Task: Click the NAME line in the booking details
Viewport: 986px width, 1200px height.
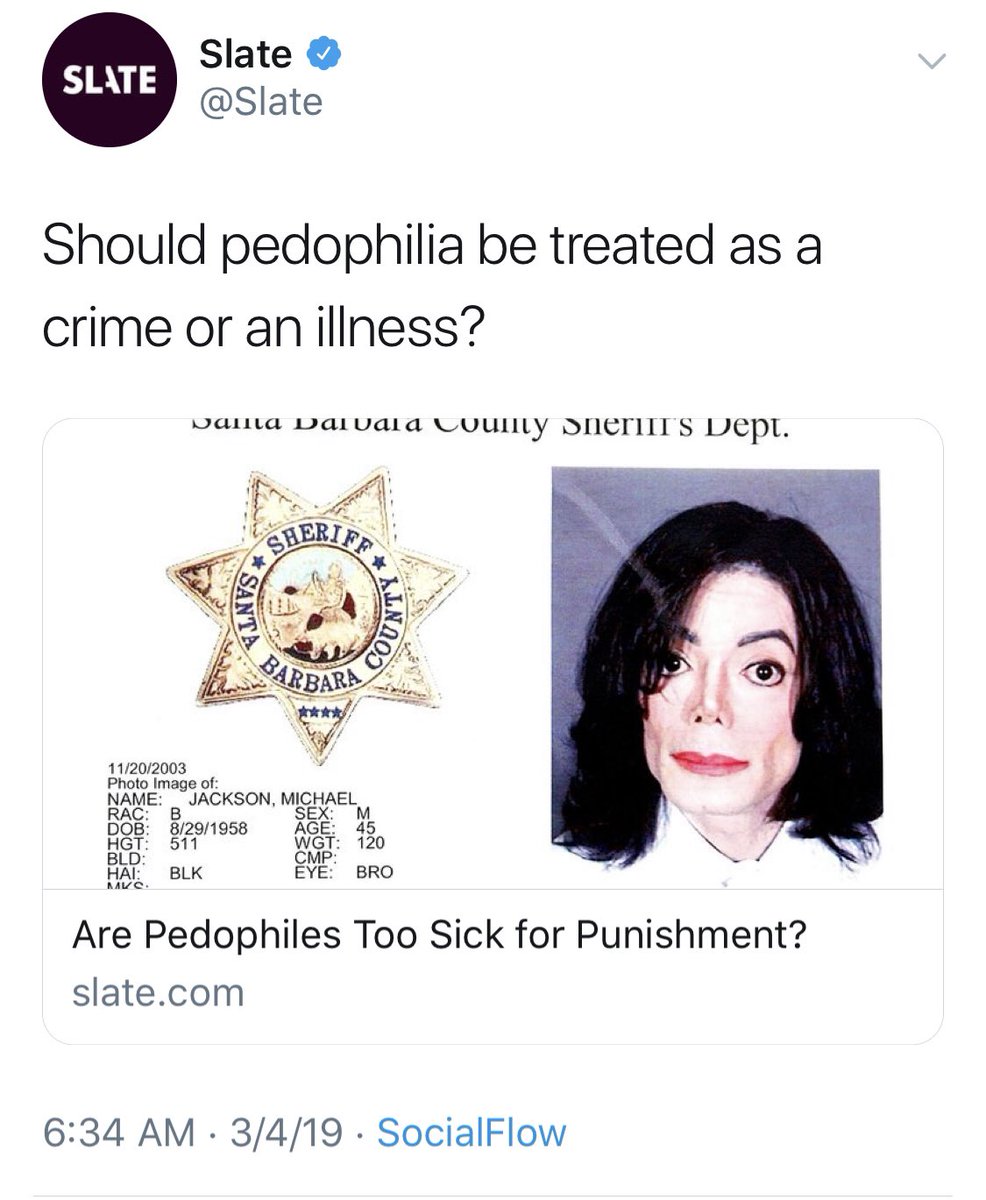Action: tap(232, 799)
